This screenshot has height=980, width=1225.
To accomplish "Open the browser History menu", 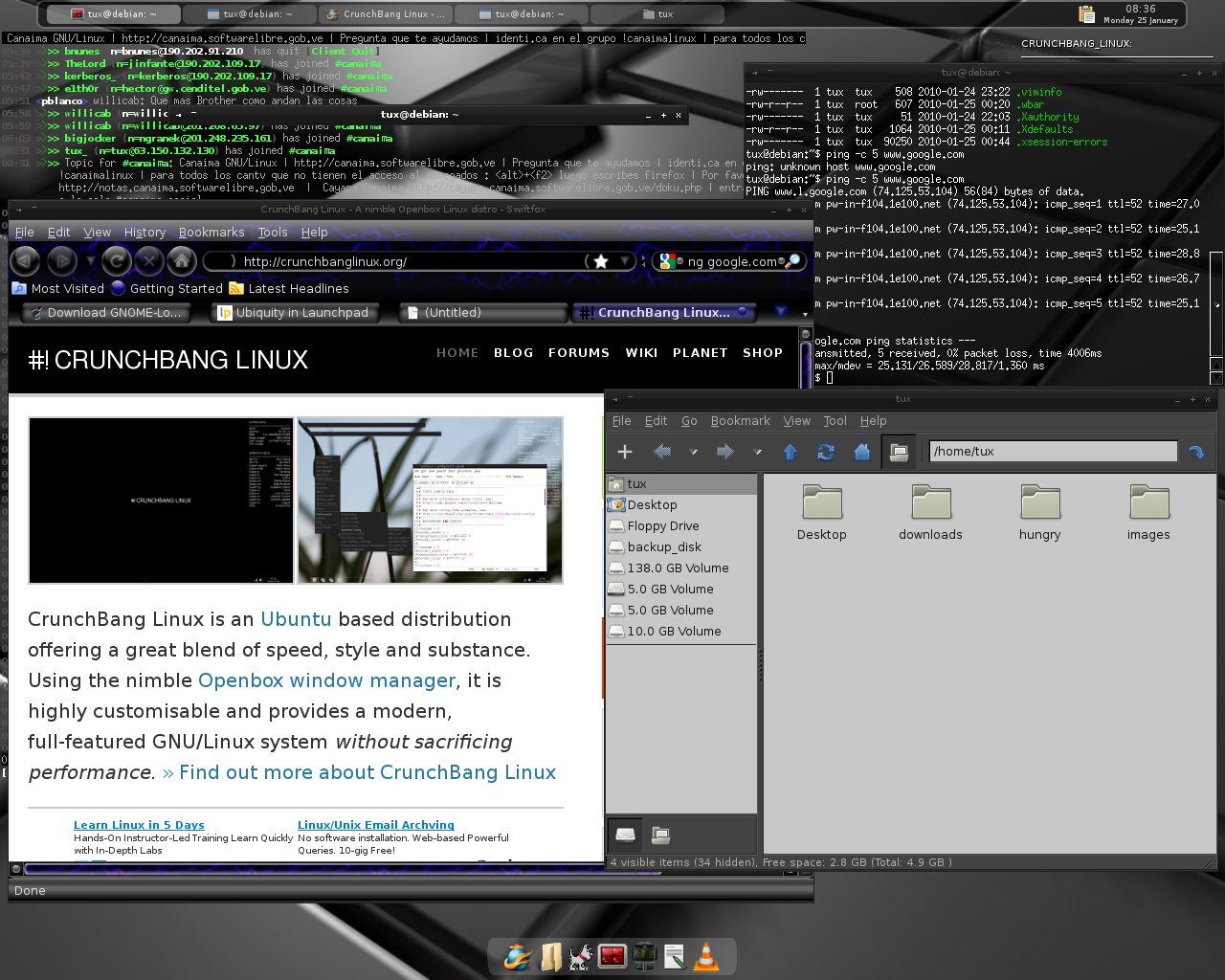I will (x=145, y=232).
